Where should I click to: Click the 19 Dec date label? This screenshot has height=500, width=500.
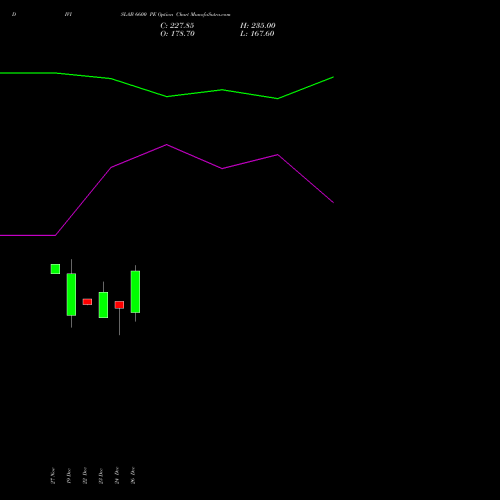(x=69, y=476)
